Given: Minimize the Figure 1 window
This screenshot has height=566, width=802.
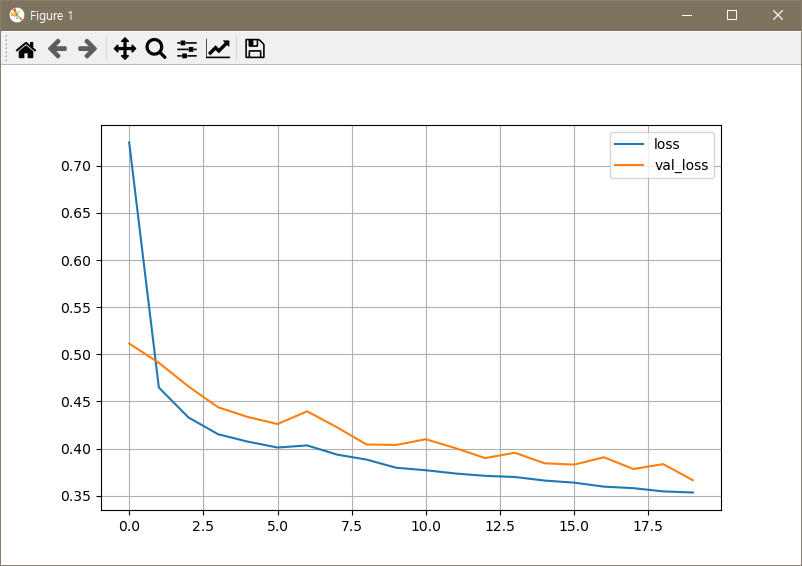Looking at the screenshot, I should point(686,15).
